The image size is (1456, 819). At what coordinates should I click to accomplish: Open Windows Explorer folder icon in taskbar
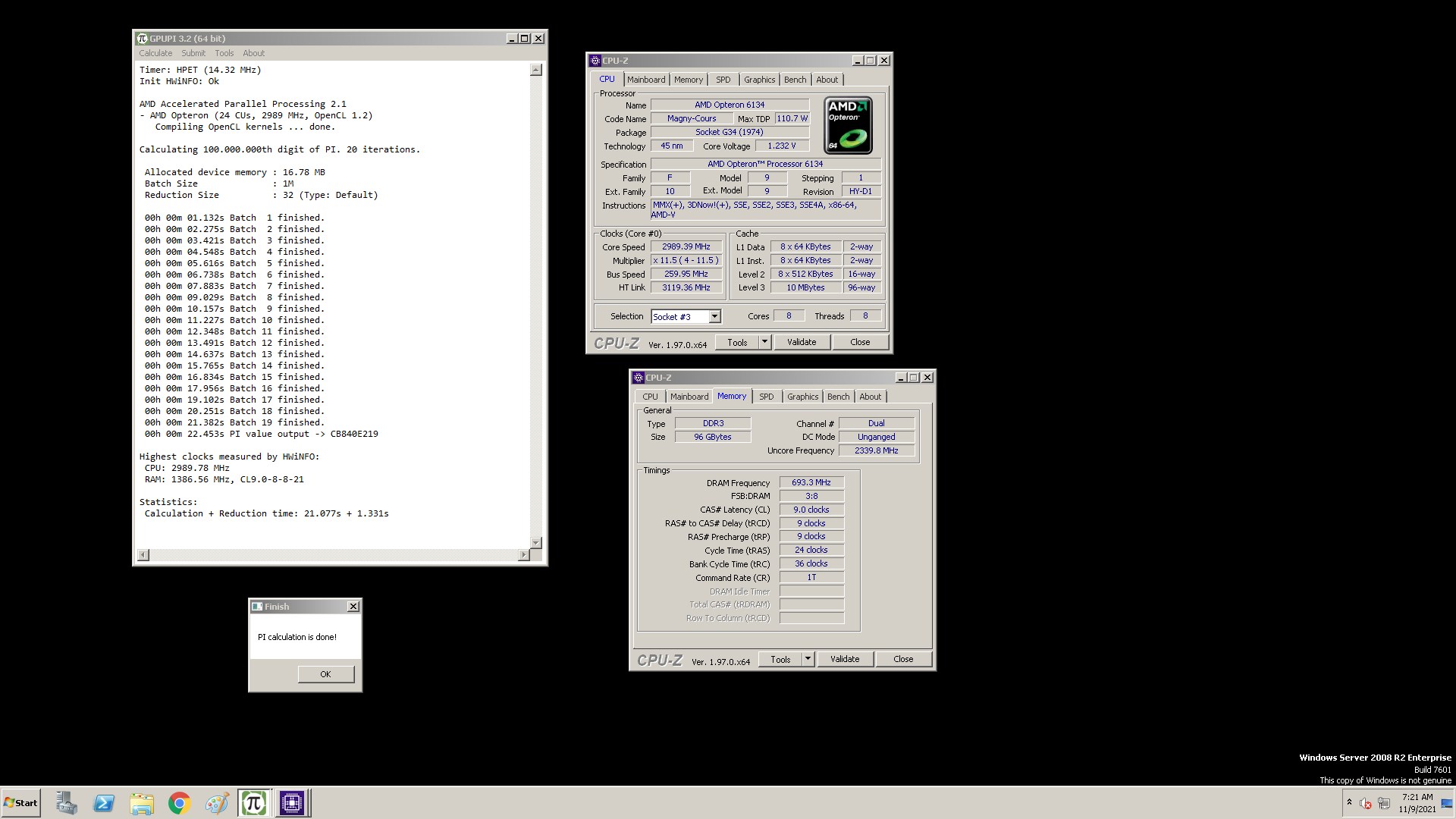(x=142, y=803)
